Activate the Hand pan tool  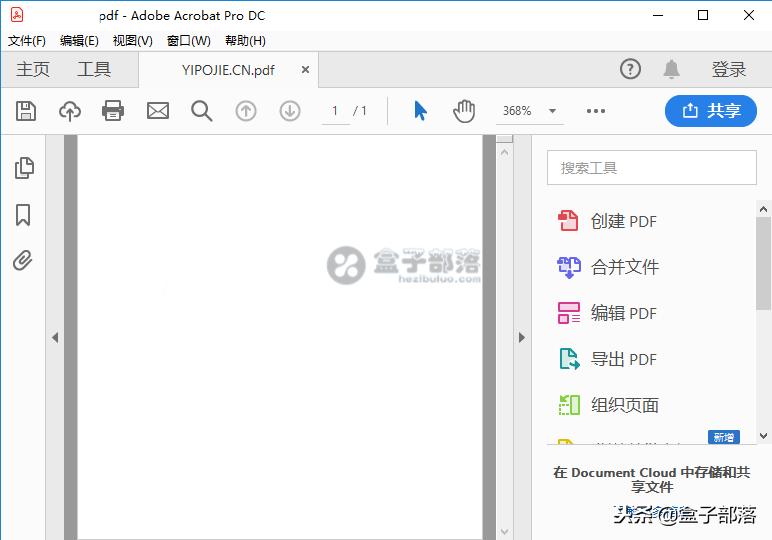(464, 111)
